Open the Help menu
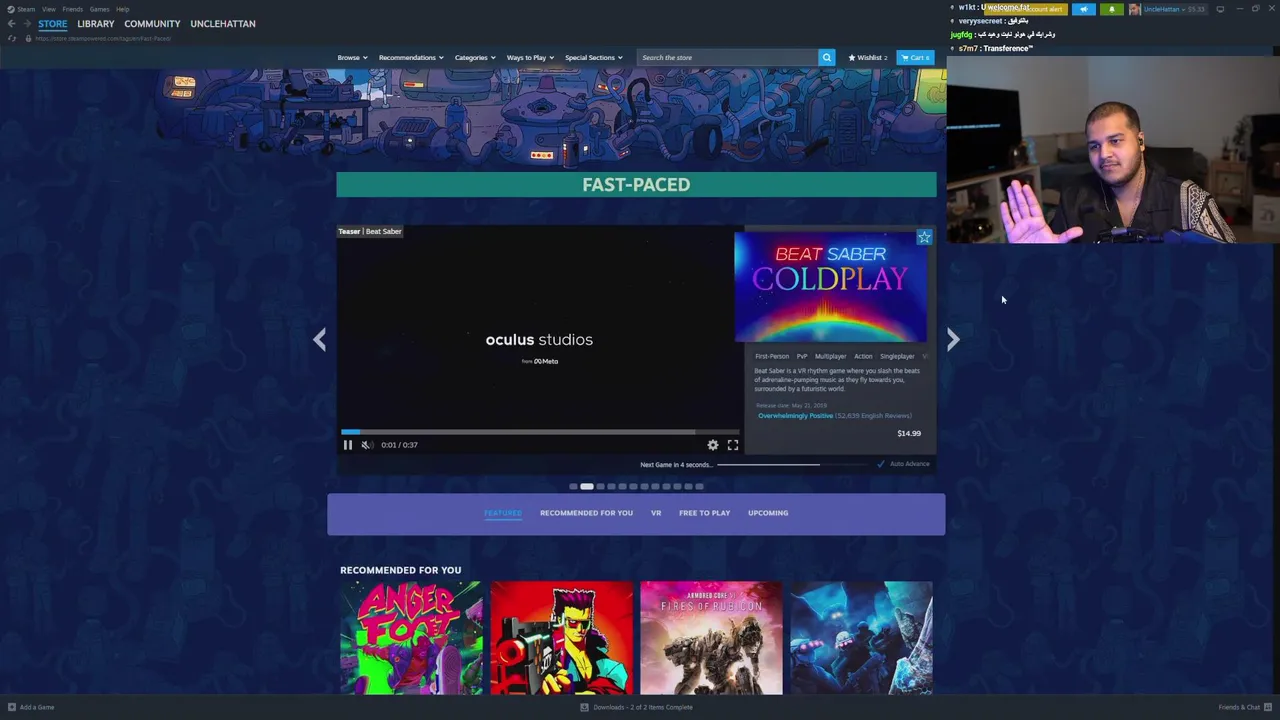This screenshot has width=1280, height=720. pyautogui.click(x=122, y=9)
